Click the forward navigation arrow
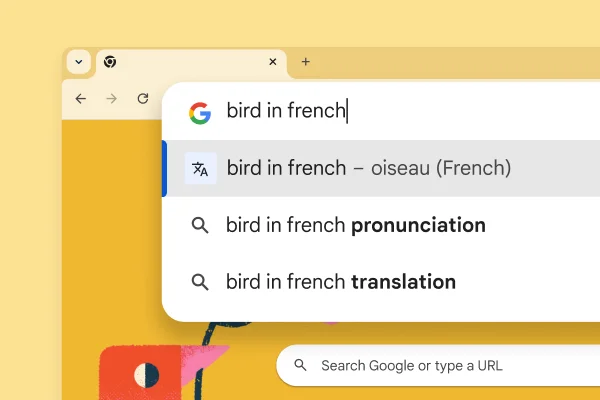 tap(112, 98)
